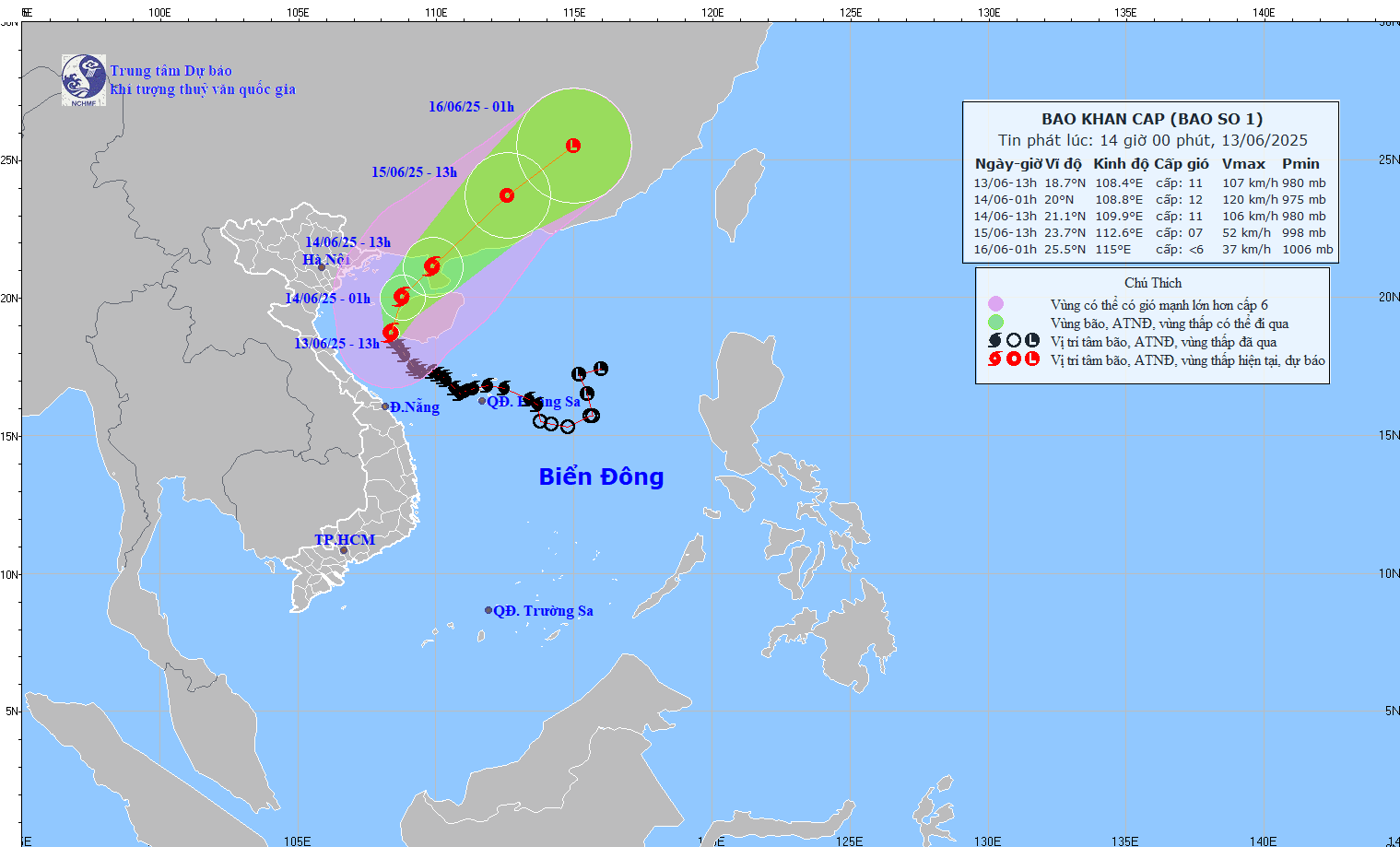This screenshot has width=1400, height=847.
Task: Click the Biển Đông sea label
Action: coord(601,476)
